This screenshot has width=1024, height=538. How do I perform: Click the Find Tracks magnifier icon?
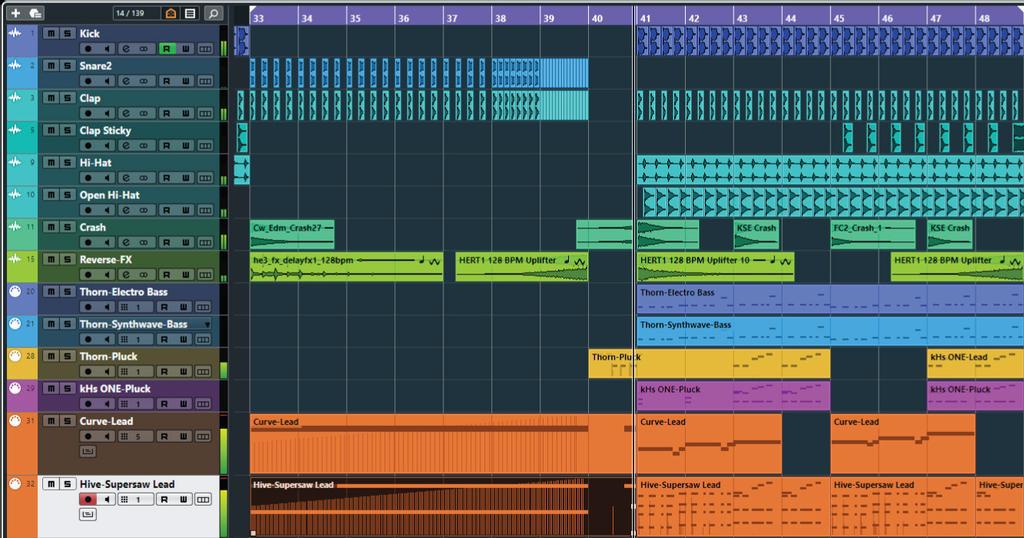point(213,13)
